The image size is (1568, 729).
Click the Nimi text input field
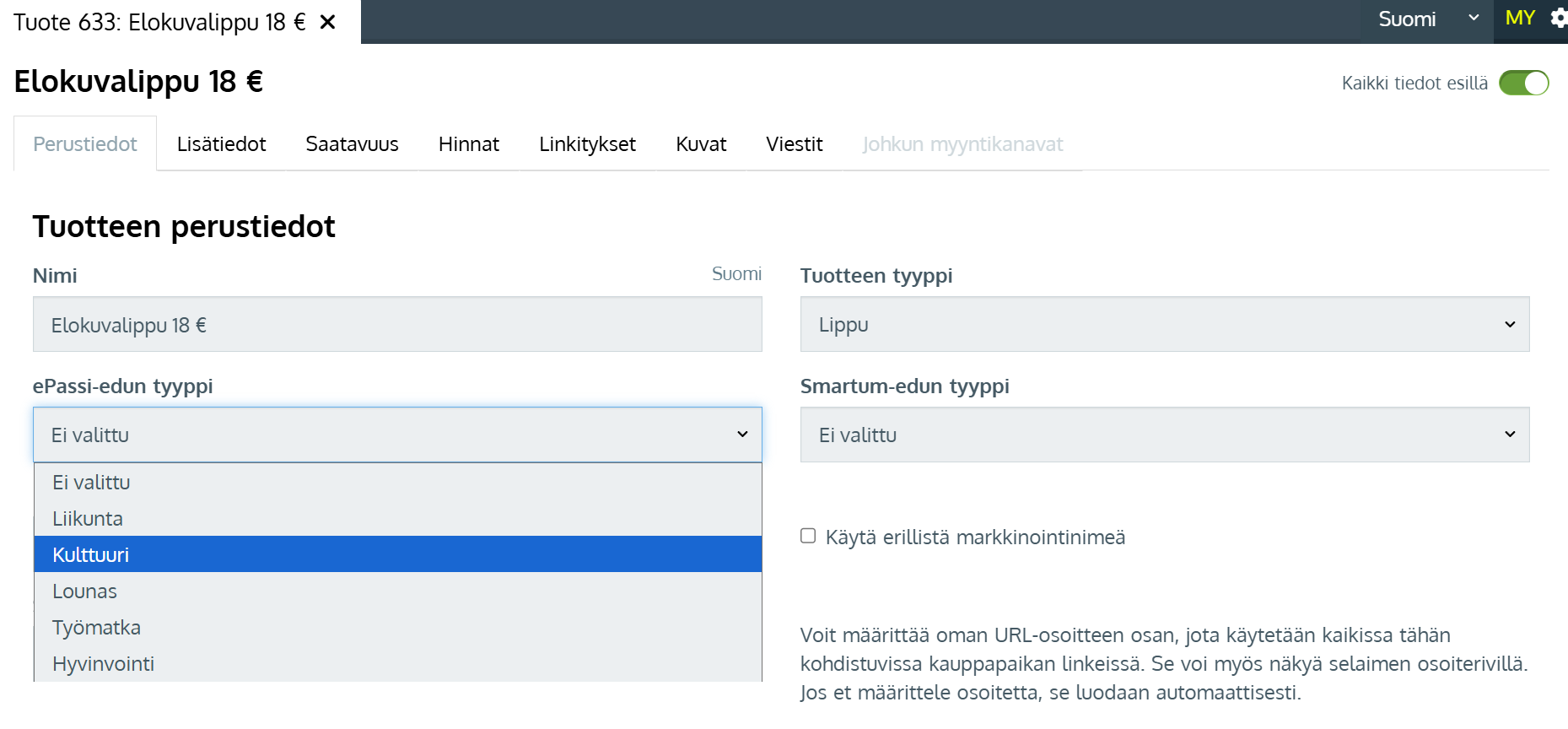coord(397,325)
